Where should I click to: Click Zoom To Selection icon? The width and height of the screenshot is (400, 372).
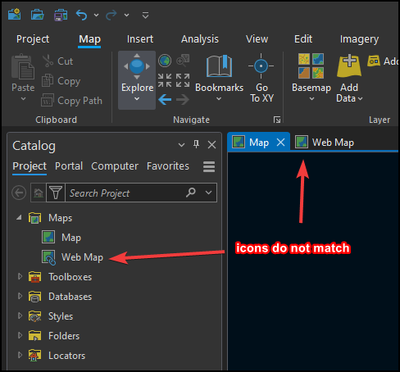(183, 61)
